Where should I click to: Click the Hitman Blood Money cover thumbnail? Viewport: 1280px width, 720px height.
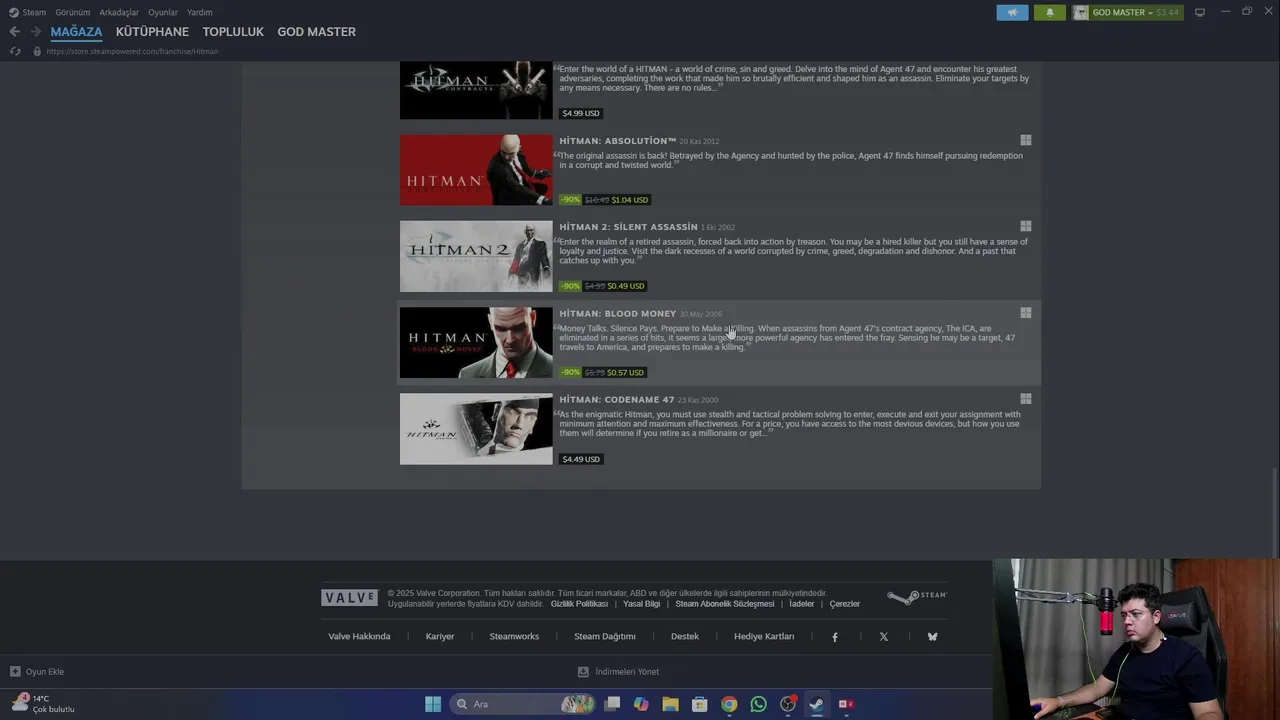tap(476, 343)
